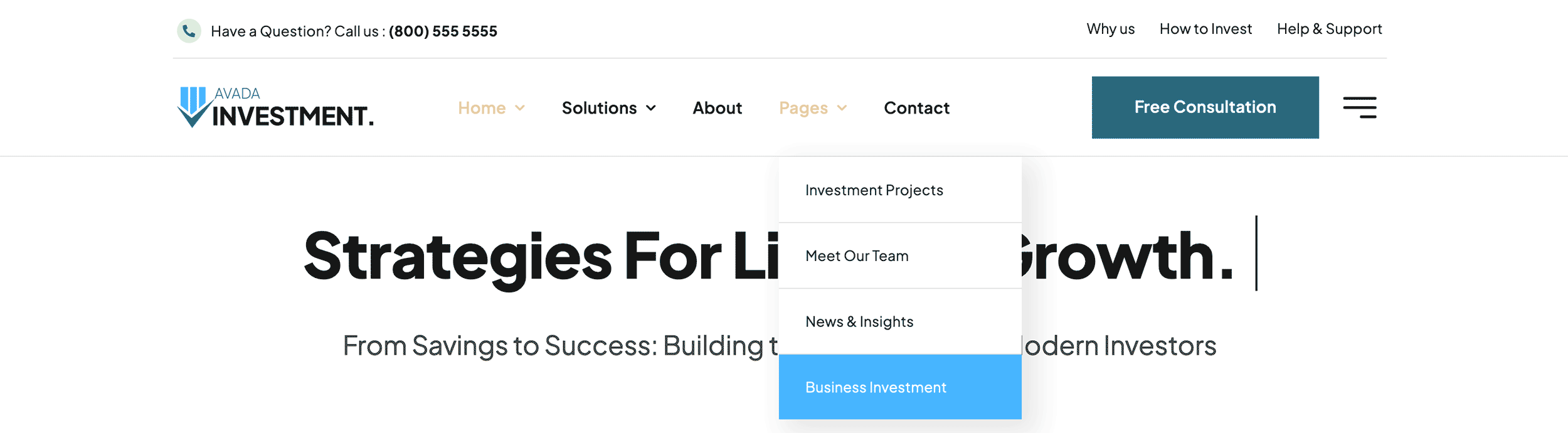Open the Why us link
Viewport: 1568px width, 433px height.
(1110, 29)
